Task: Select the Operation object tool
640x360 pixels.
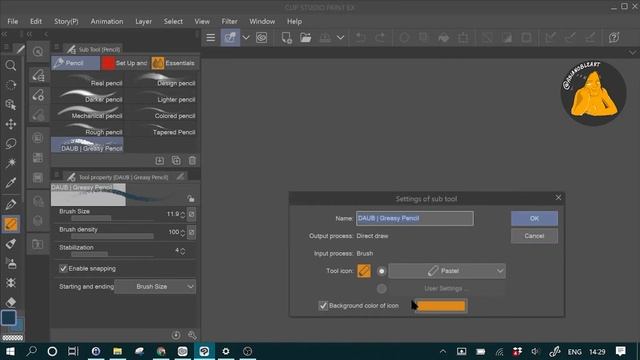Action: tap(11, 104)
